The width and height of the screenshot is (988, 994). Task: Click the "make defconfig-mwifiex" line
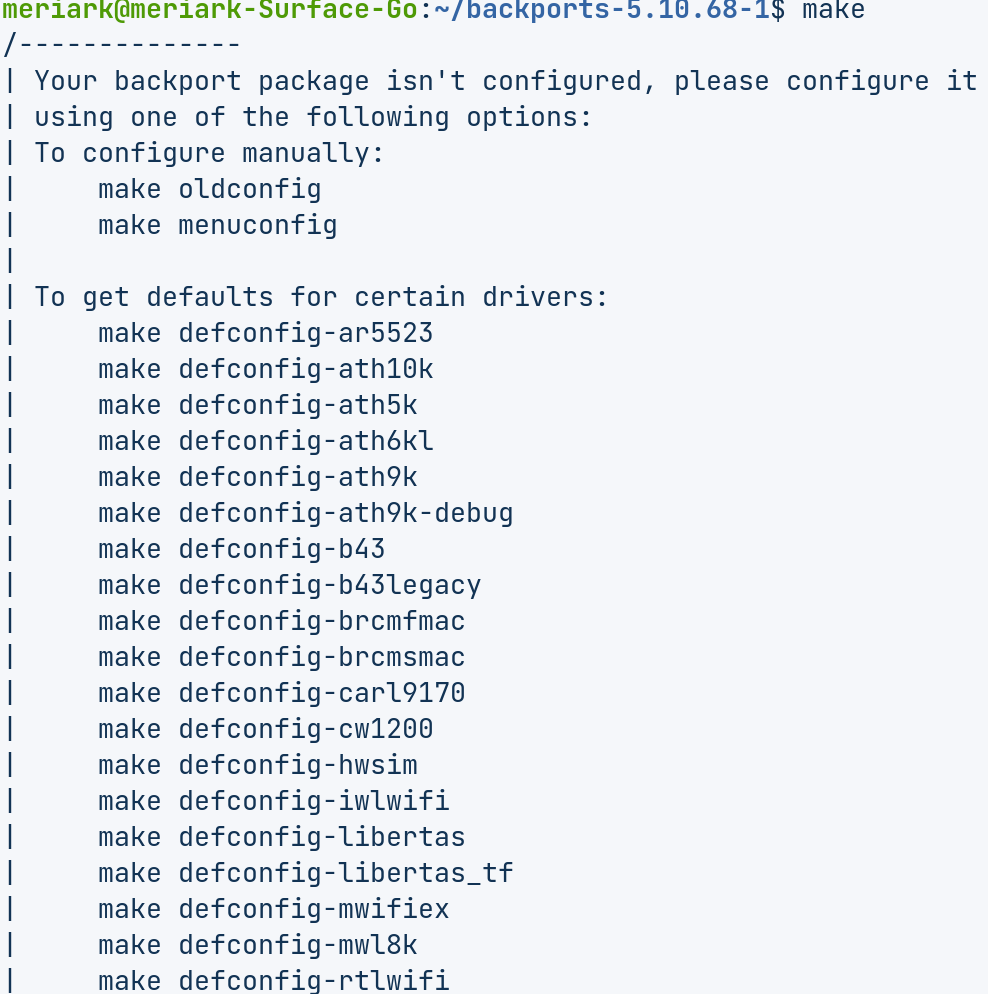coord(273,909)
